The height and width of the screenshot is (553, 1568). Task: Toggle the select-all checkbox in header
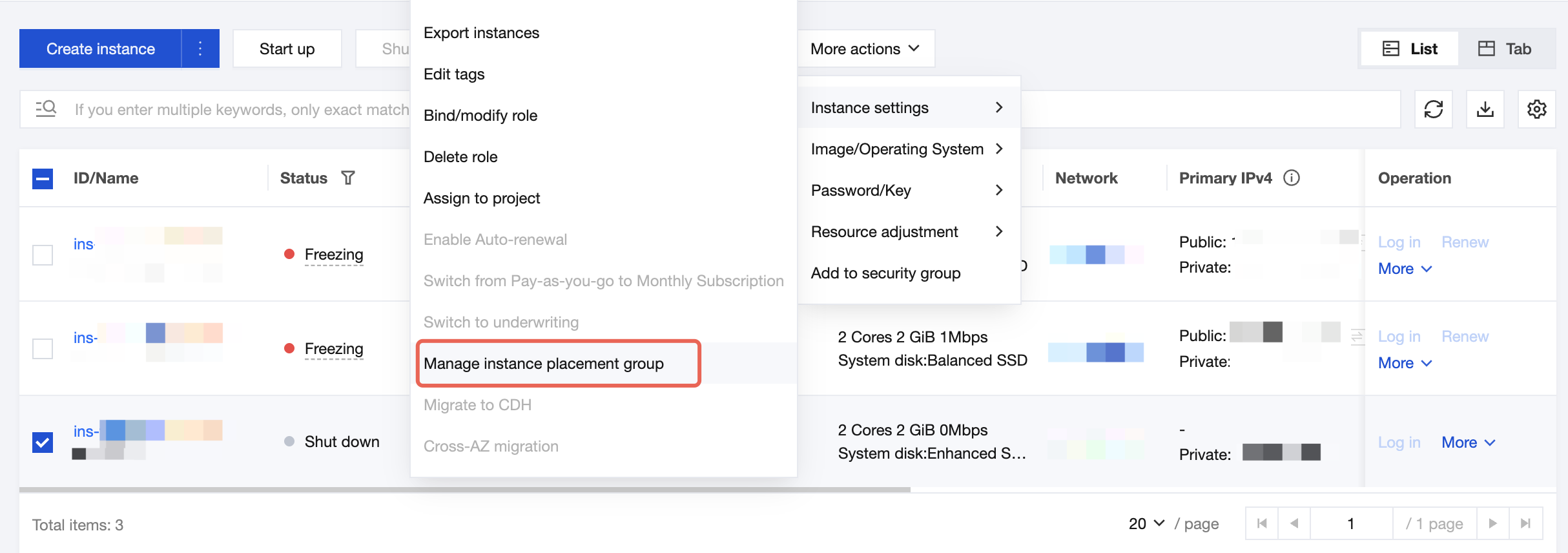coord(43,178)
